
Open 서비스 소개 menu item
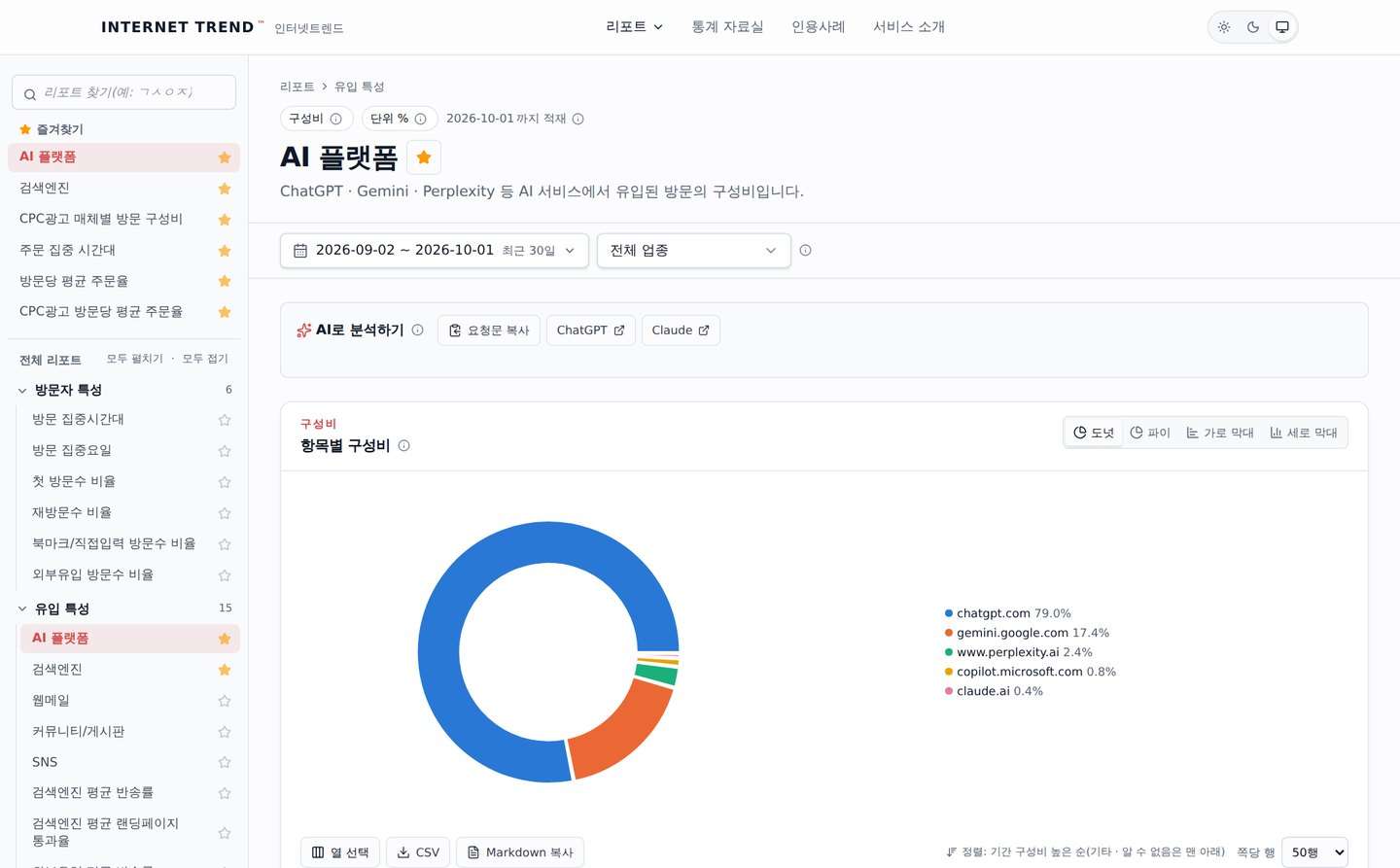(x=909, y=27)
